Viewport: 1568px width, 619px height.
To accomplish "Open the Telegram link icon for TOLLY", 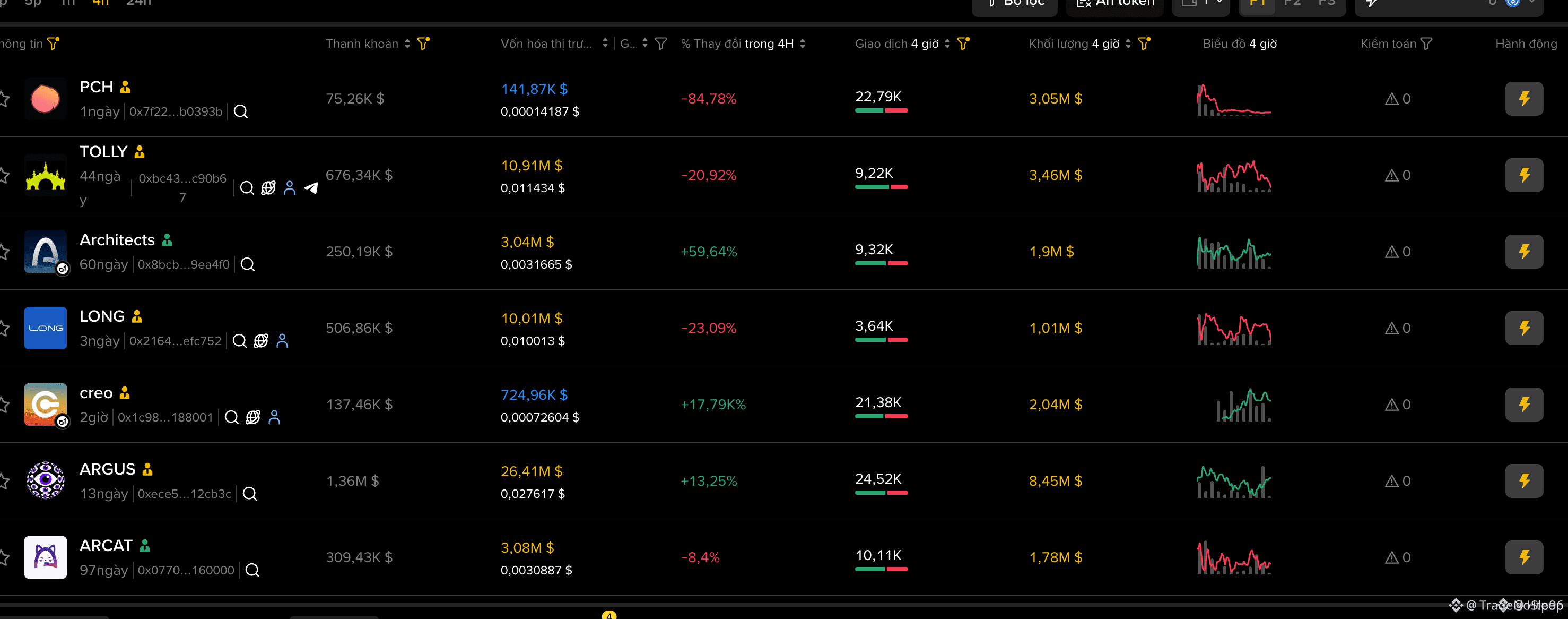I will tap(311, 187).
